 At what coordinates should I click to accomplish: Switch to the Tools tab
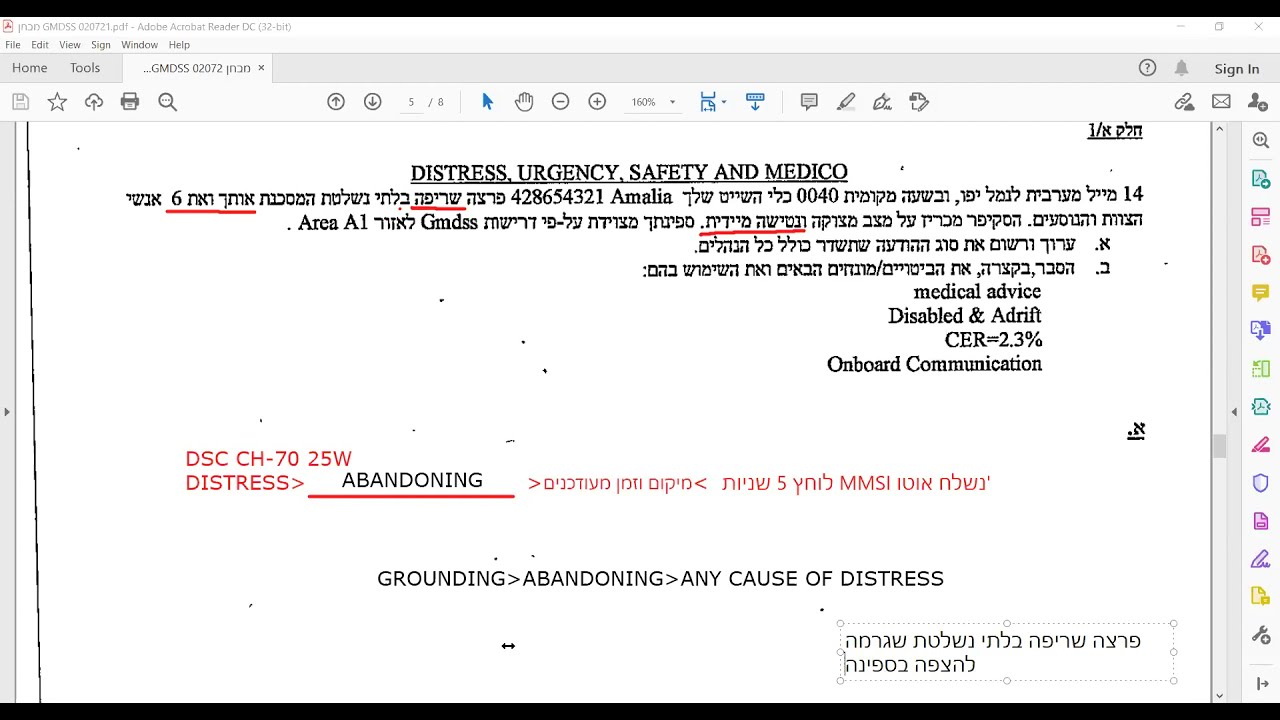click(85, 68)
